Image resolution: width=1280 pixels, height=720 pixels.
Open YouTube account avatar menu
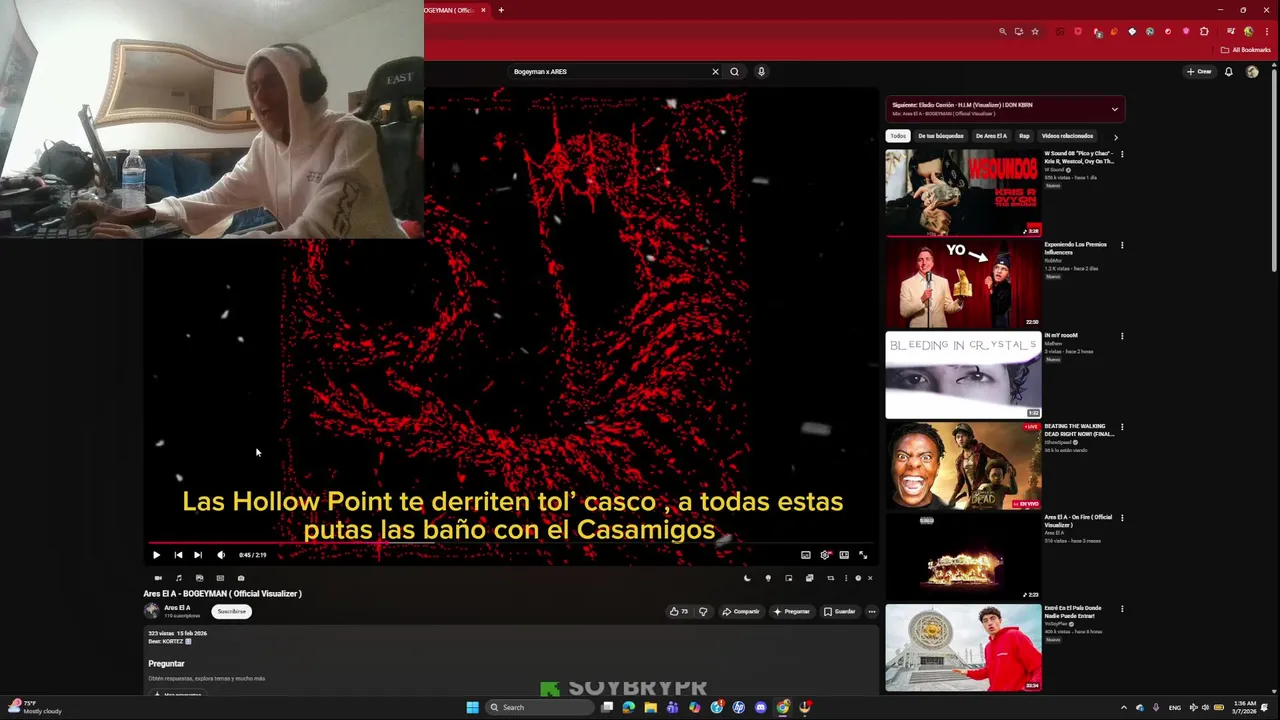pos(1252,71)
